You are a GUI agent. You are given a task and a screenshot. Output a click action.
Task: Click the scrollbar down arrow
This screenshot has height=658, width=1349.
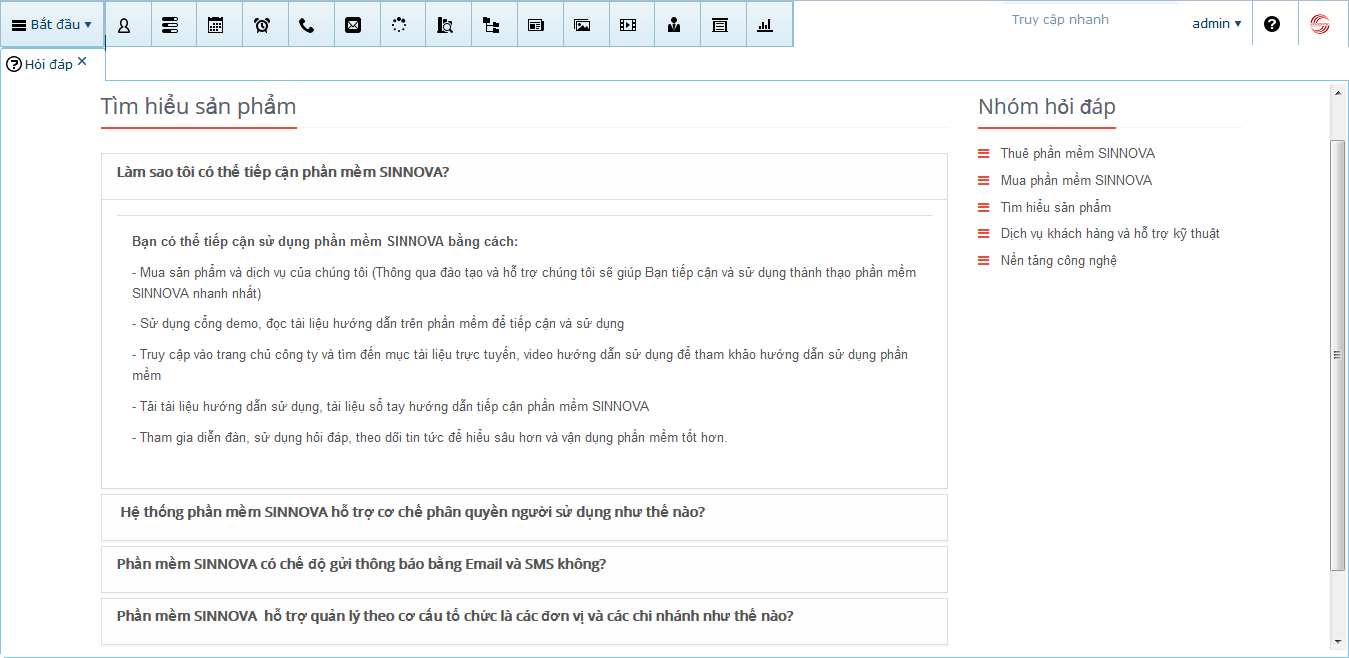[1338, 641]
